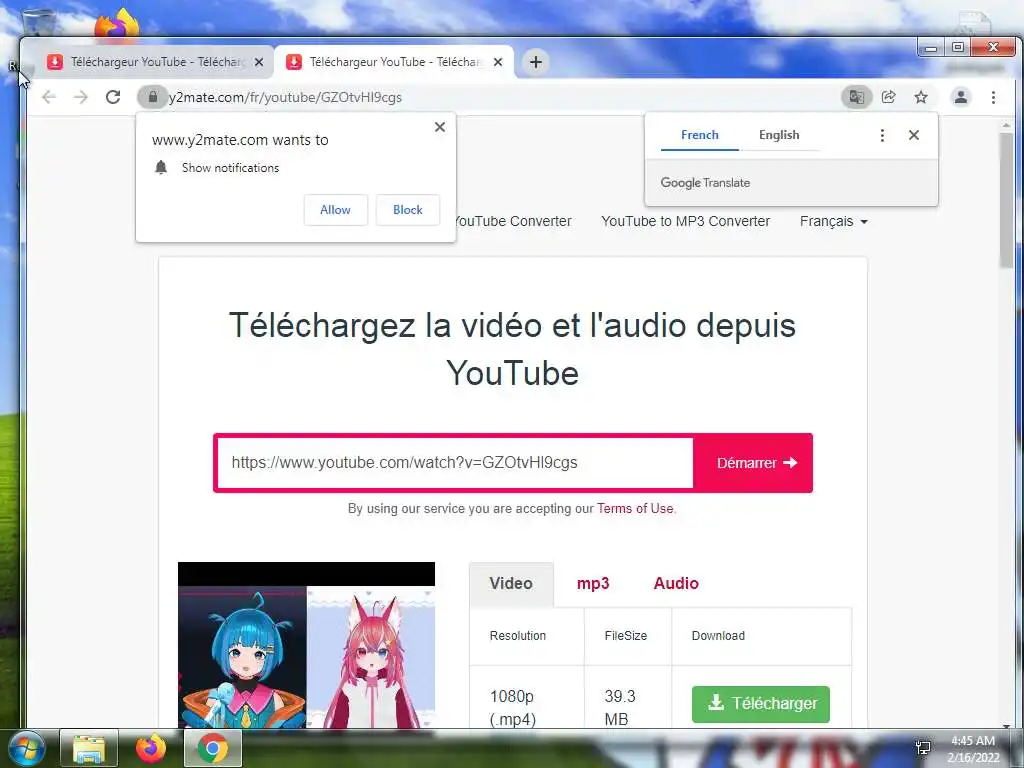1024x768 pixels.
Task: Open the YouTube to MP3 Converter link
Action: pyautogui.click(x=686, y=221)
